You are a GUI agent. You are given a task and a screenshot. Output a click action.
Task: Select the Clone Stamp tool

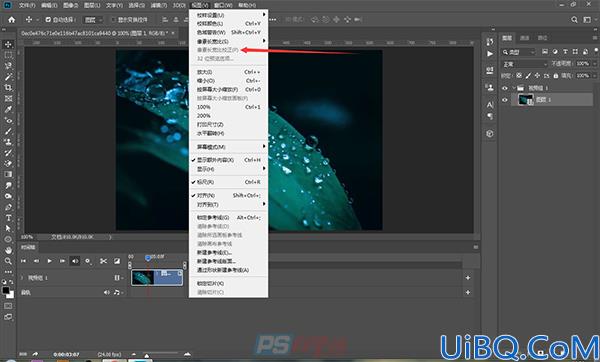coord(8,142)
